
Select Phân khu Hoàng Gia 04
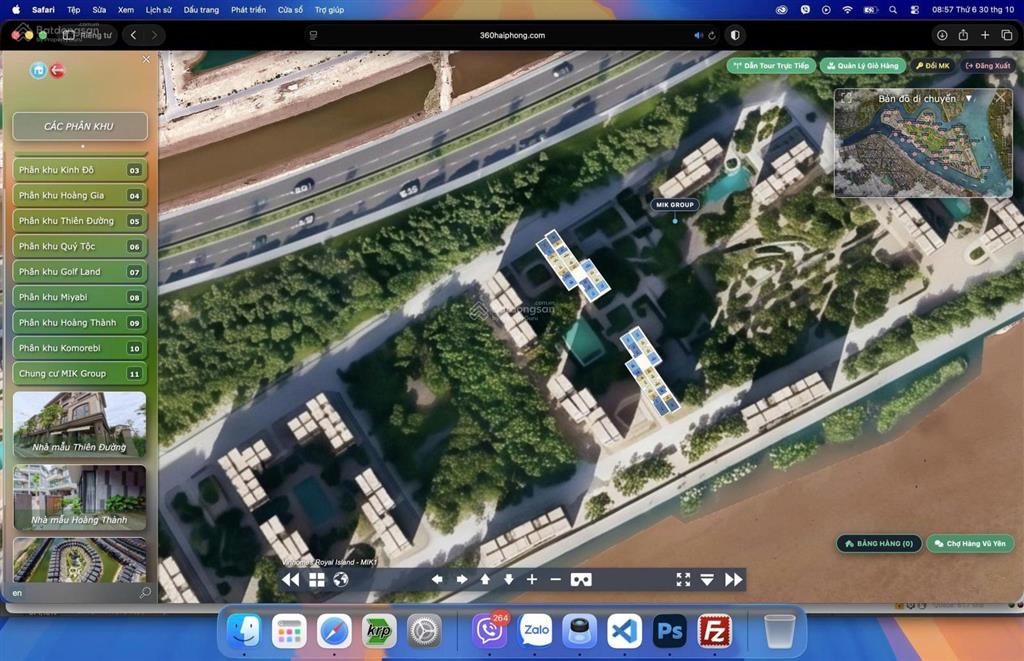coord(80,195)
